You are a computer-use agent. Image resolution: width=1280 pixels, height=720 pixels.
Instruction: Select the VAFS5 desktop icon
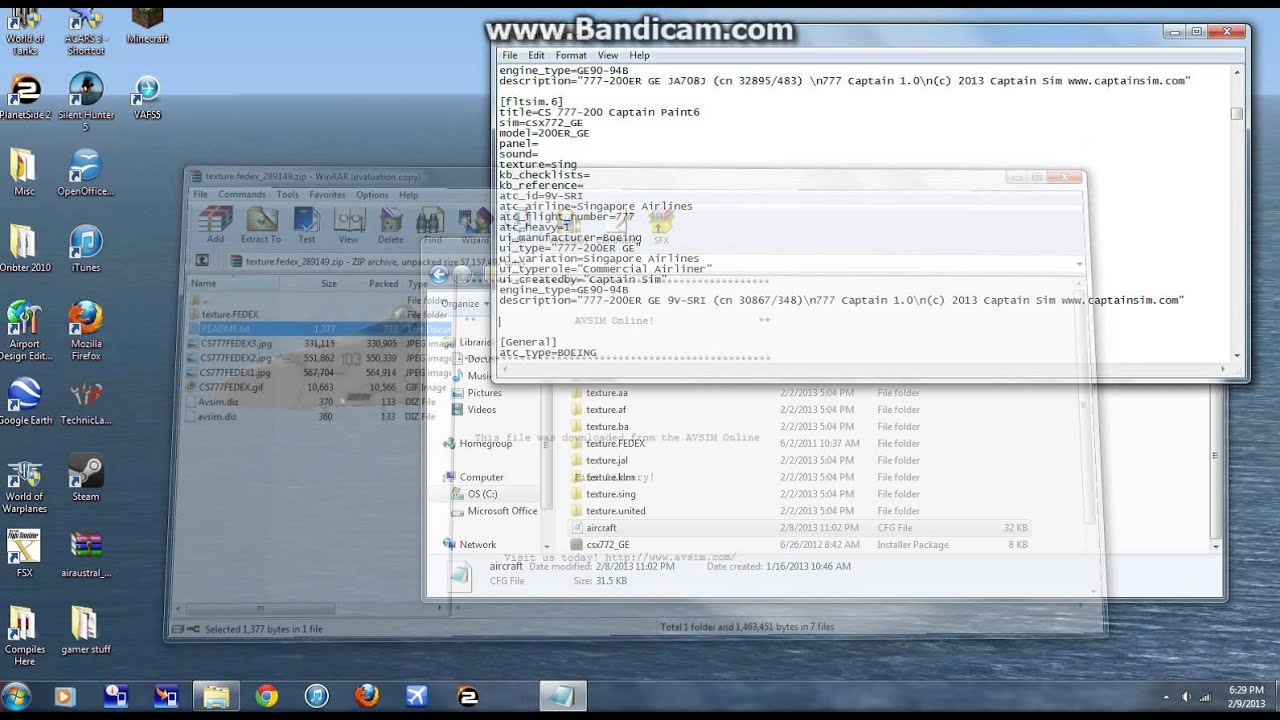tap(147, 96)
